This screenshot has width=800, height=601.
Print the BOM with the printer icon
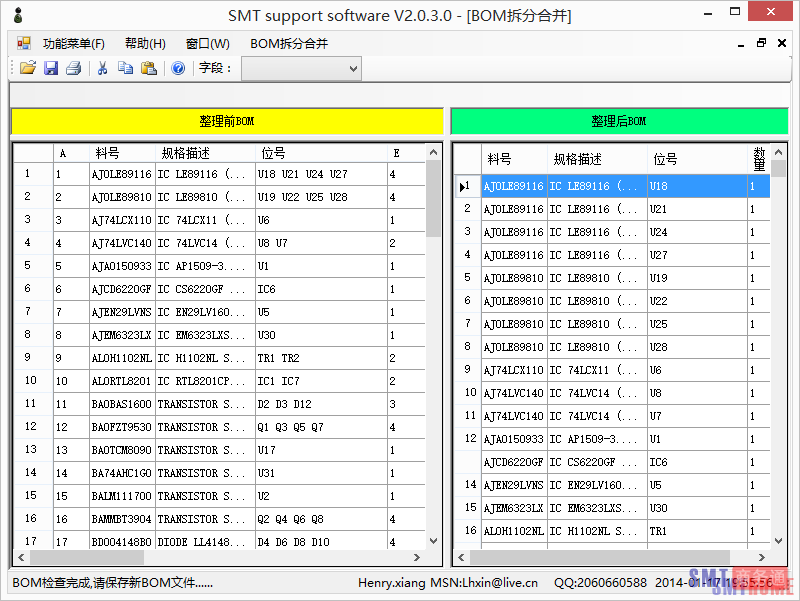point(72,68)
